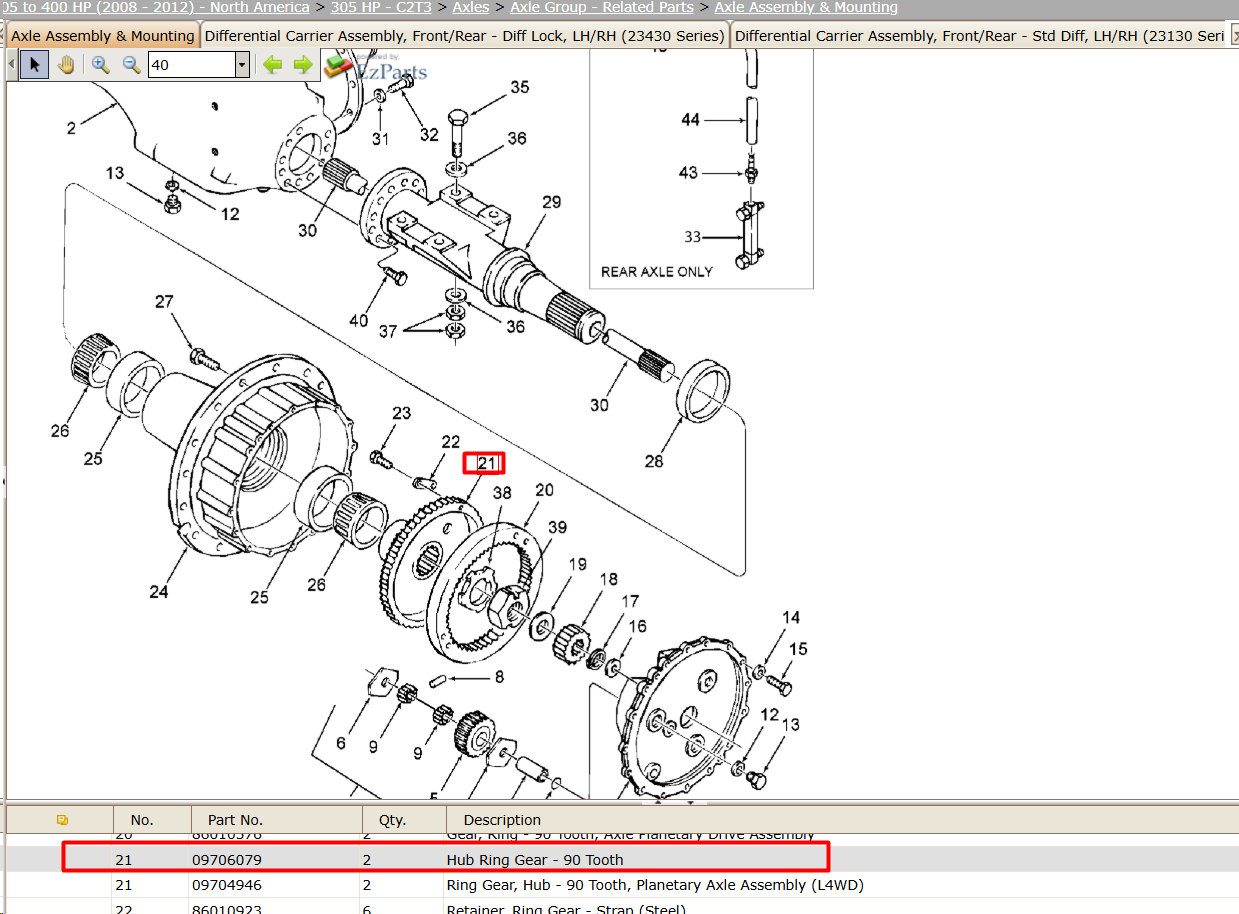The width and height of the screenshot is (1239, 914).
Task: Open 'Axle Group - Related Parts' breadcrumb
Action: 602,7
